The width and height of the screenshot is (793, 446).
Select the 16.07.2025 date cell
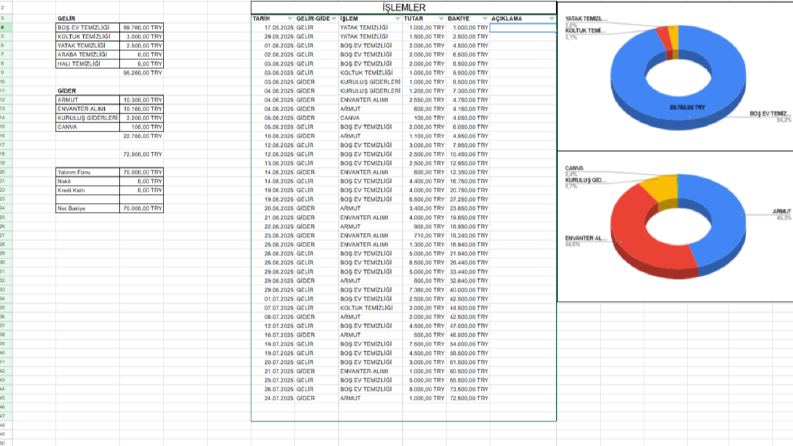point(273,335)
